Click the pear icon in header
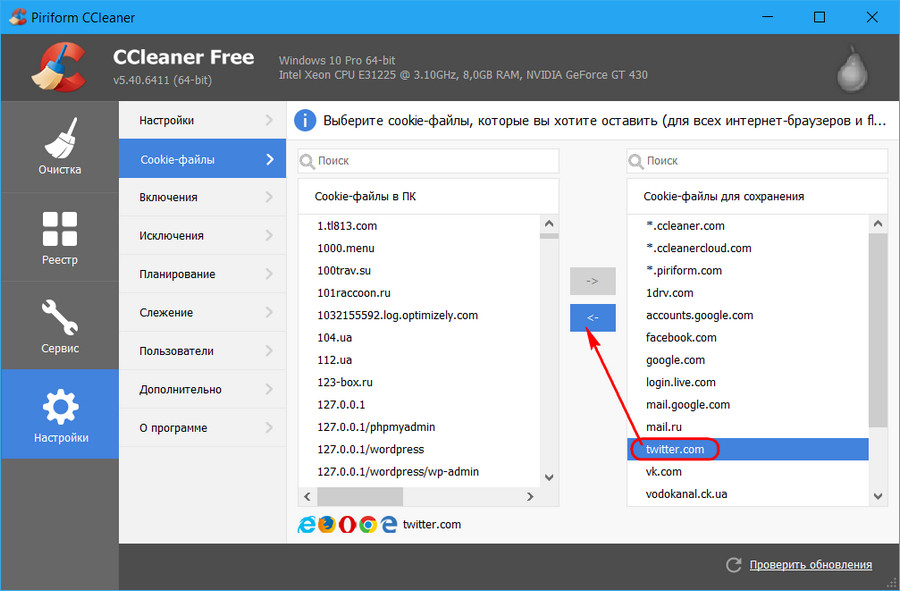This screenshot has width=900, height=591. [x=852, y=69]
